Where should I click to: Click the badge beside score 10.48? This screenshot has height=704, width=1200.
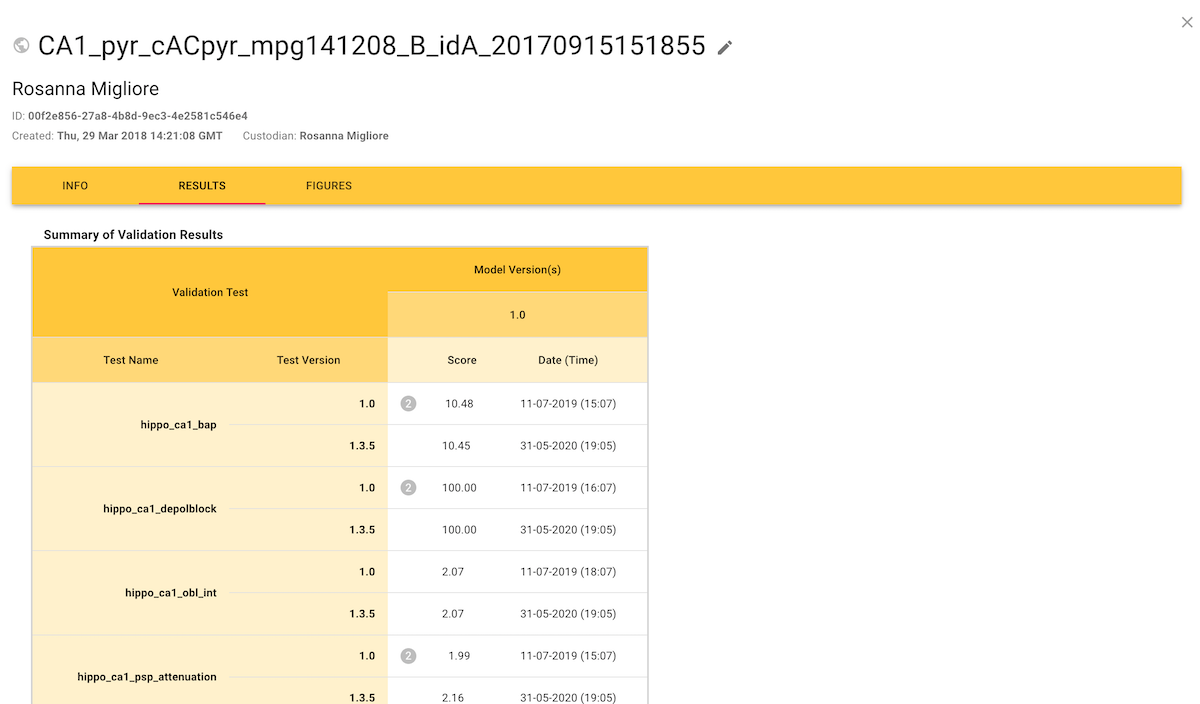[x=408, y=404]
